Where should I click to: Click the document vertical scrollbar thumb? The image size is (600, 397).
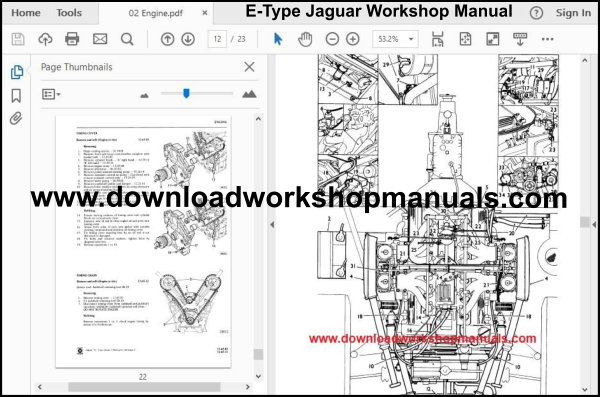(x=585, y=222)
